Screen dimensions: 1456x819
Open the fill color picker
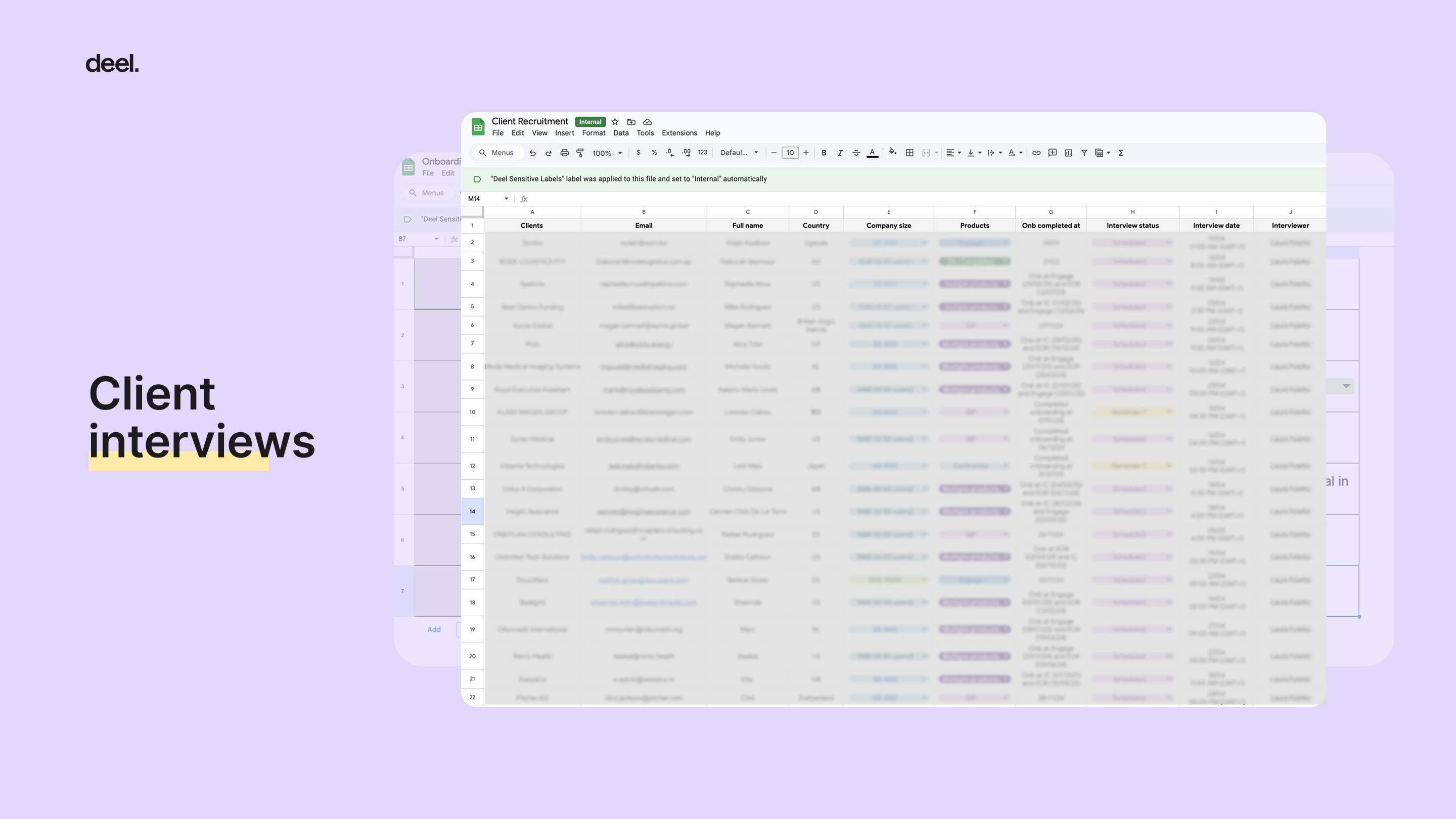point(892,152)
